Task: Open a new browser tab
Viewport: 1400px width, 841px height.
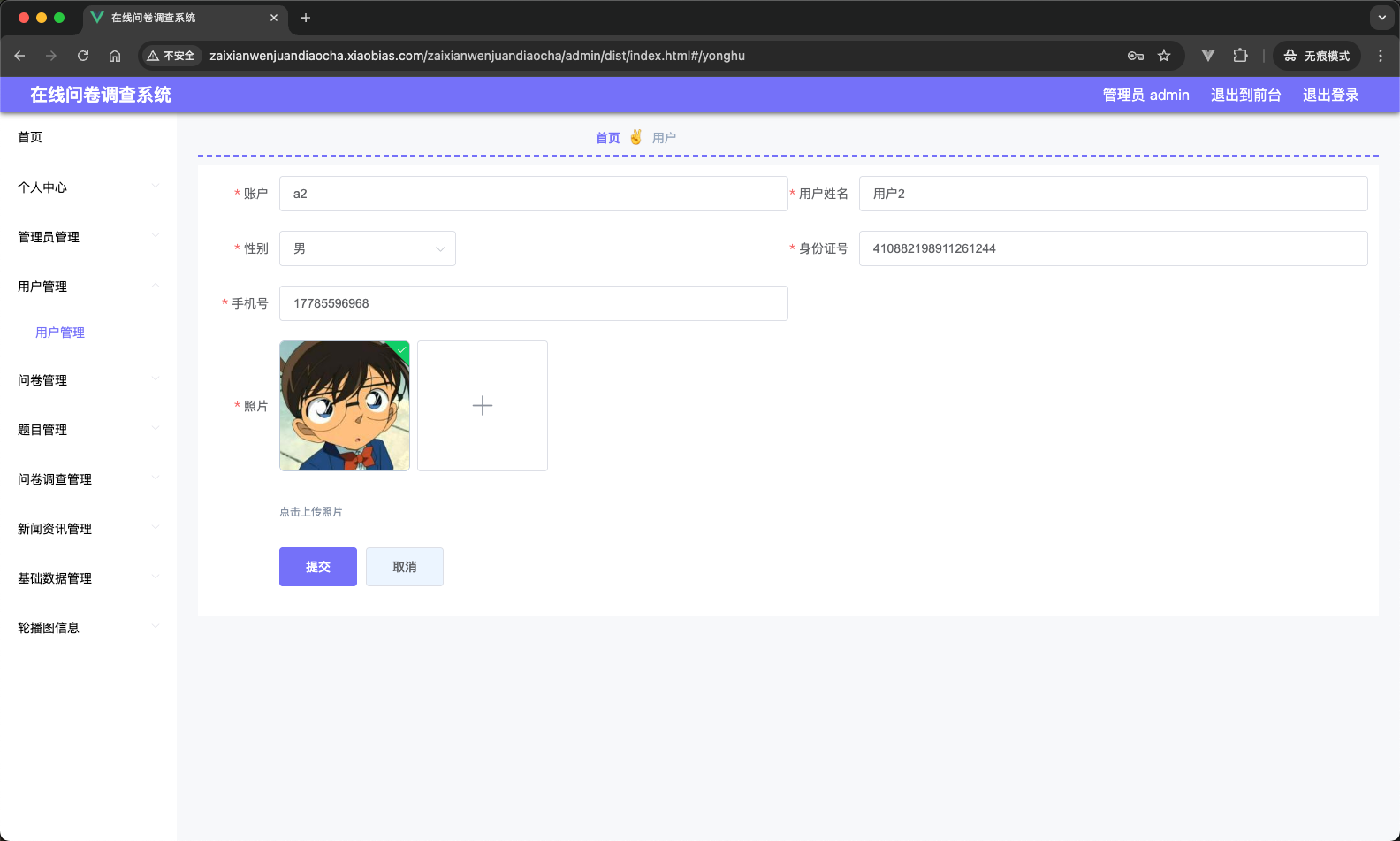Action: point(306,18)
